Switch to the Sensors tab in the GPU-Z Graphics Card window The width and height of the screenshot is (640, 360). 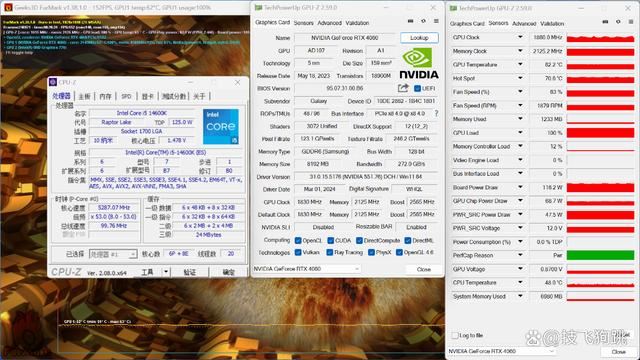[304, 23]
